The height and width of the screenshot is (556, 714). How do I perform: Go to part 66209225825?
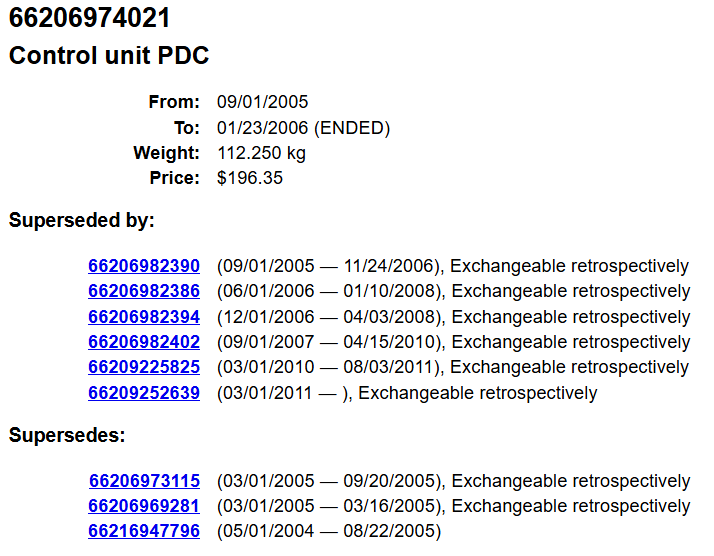pyautogui.click(x=144, y=367)
